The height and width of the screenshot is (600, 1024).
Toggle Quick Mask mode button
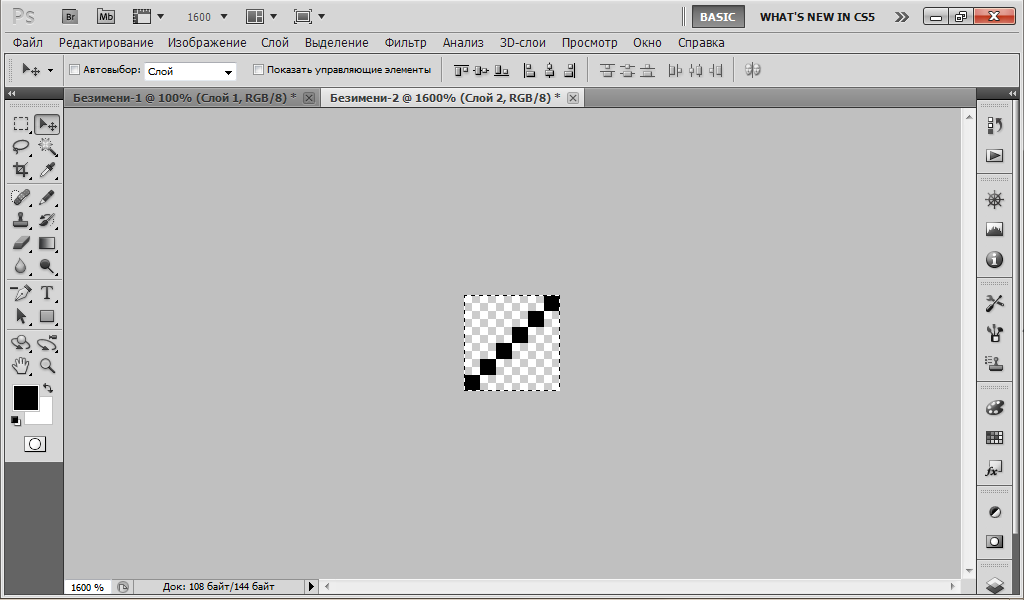coord(34,444)
